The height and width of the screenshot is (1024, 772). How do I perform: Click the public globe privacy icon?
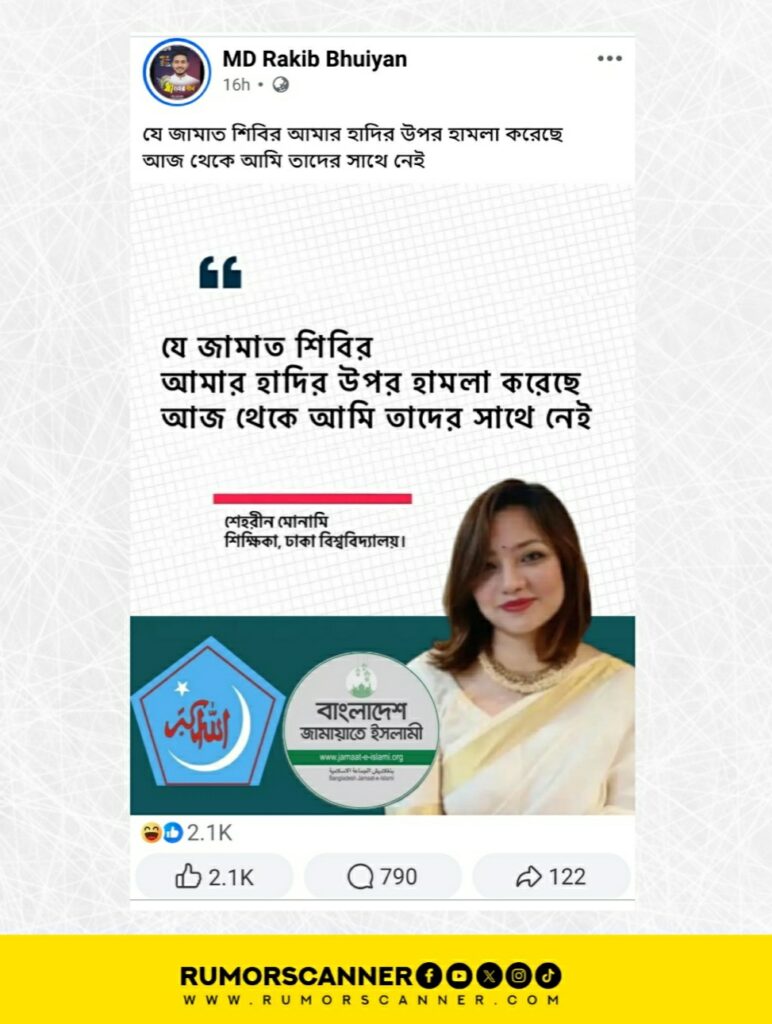281,85
